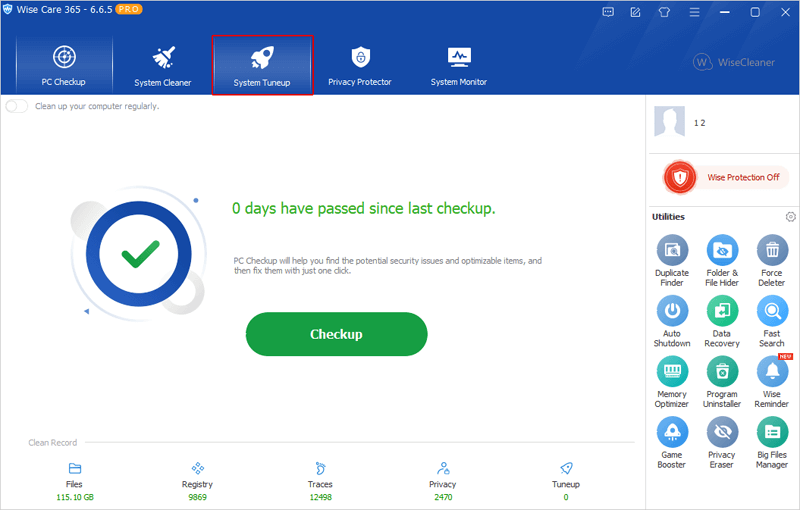Screen dimensions: 800x510
Task: Open the System Monitor tab
Action: click(459, 65)
